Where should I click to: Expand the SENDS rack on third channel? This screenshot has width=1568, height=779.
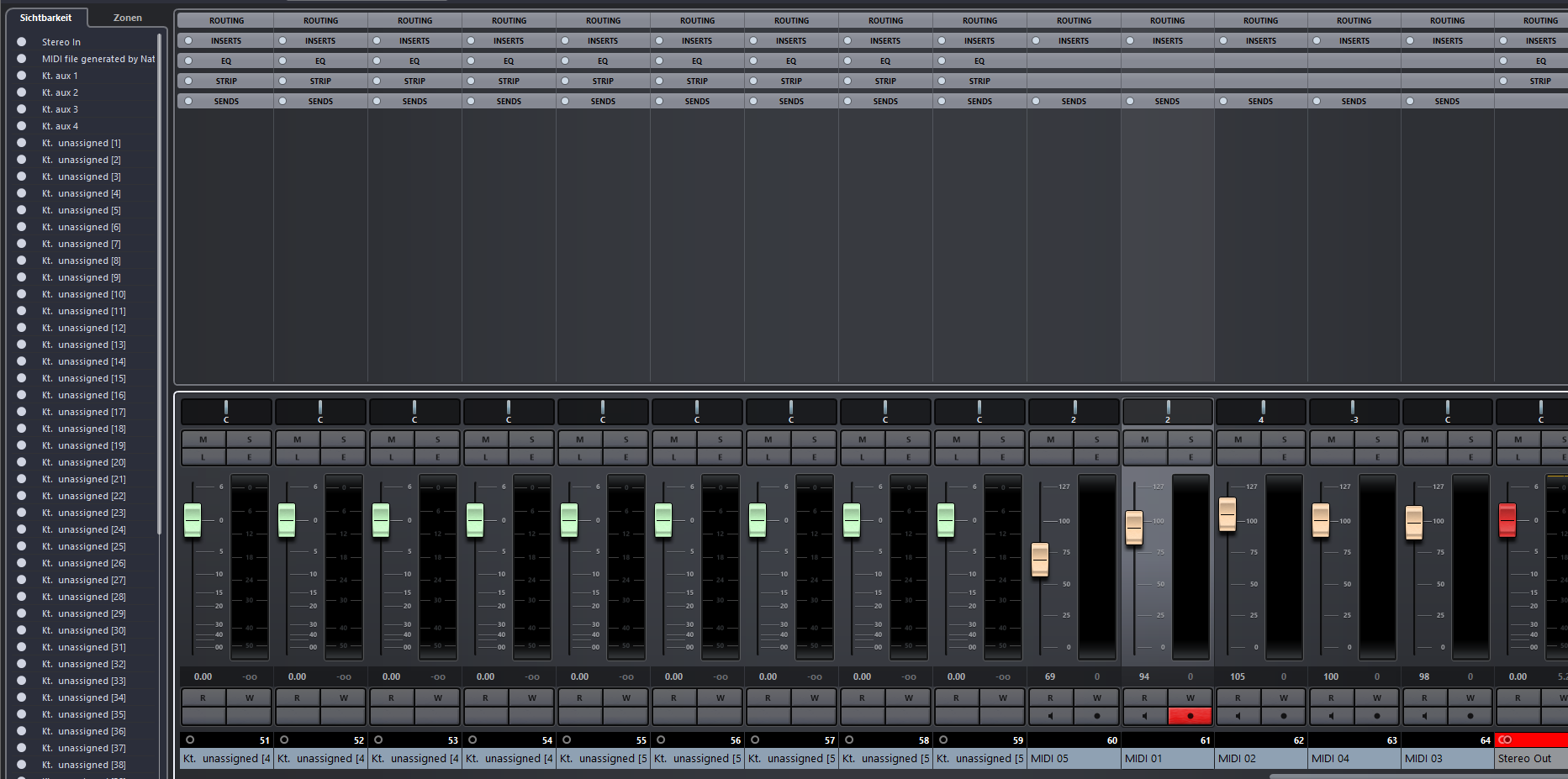click(x=414, y=101)
